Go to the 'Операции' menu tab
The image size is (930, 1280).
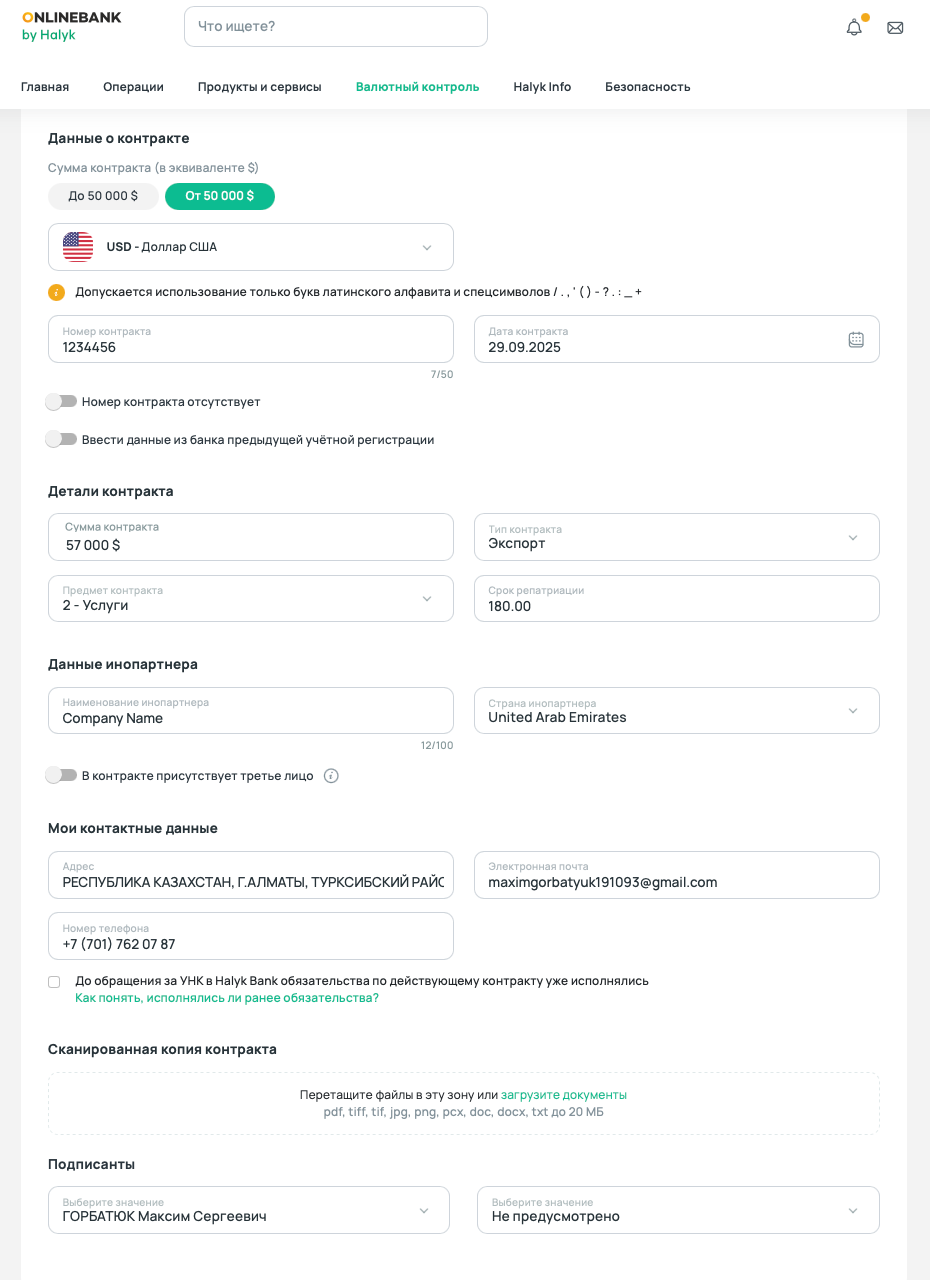(133, 87)
